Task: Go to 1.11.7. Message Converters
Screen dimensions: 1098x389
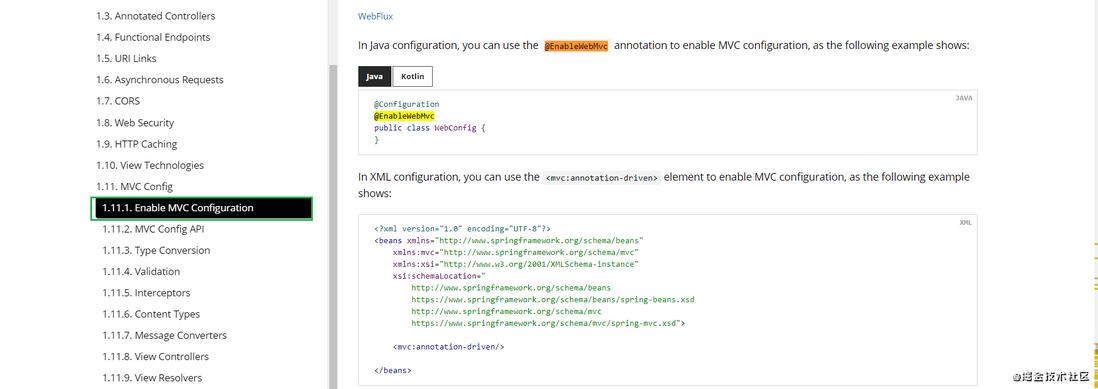Action: point(165,336)
